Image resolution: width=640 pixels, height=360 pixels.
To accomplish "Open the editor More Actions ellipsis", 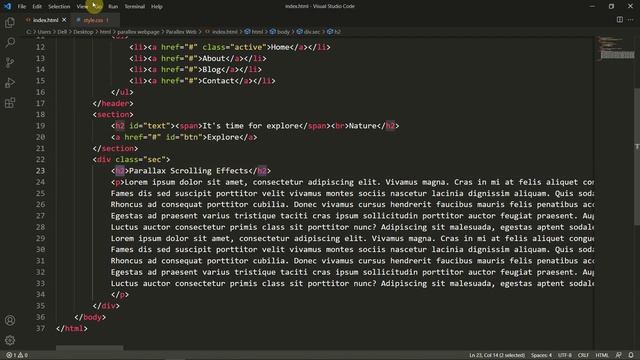I will pyautogui.click(x=631, y=20).
